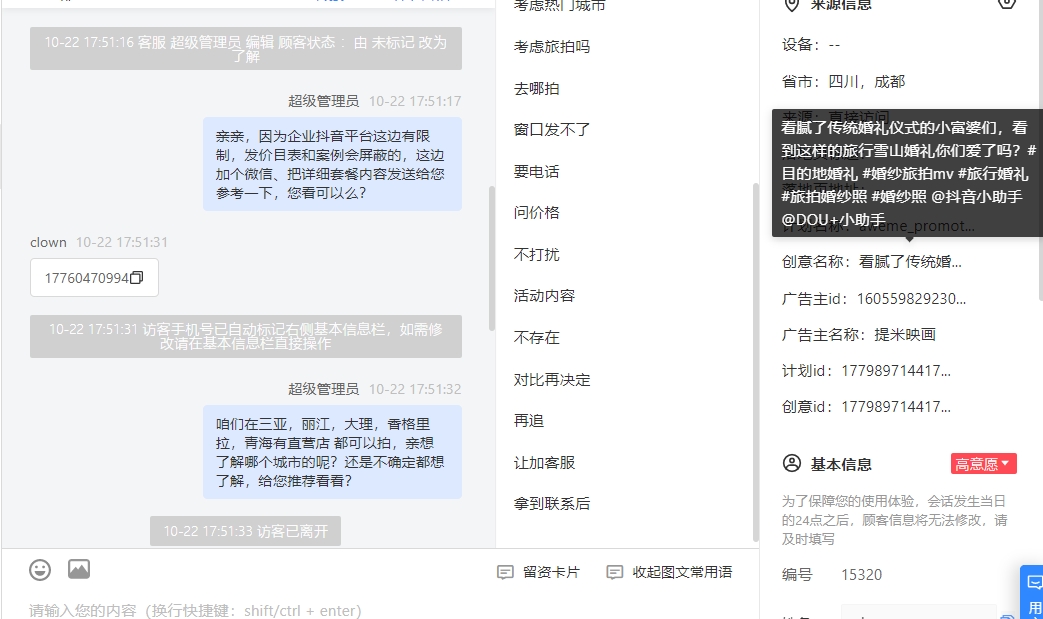
Task: Select quick phrase 让加客服
Action: point(544,463)
